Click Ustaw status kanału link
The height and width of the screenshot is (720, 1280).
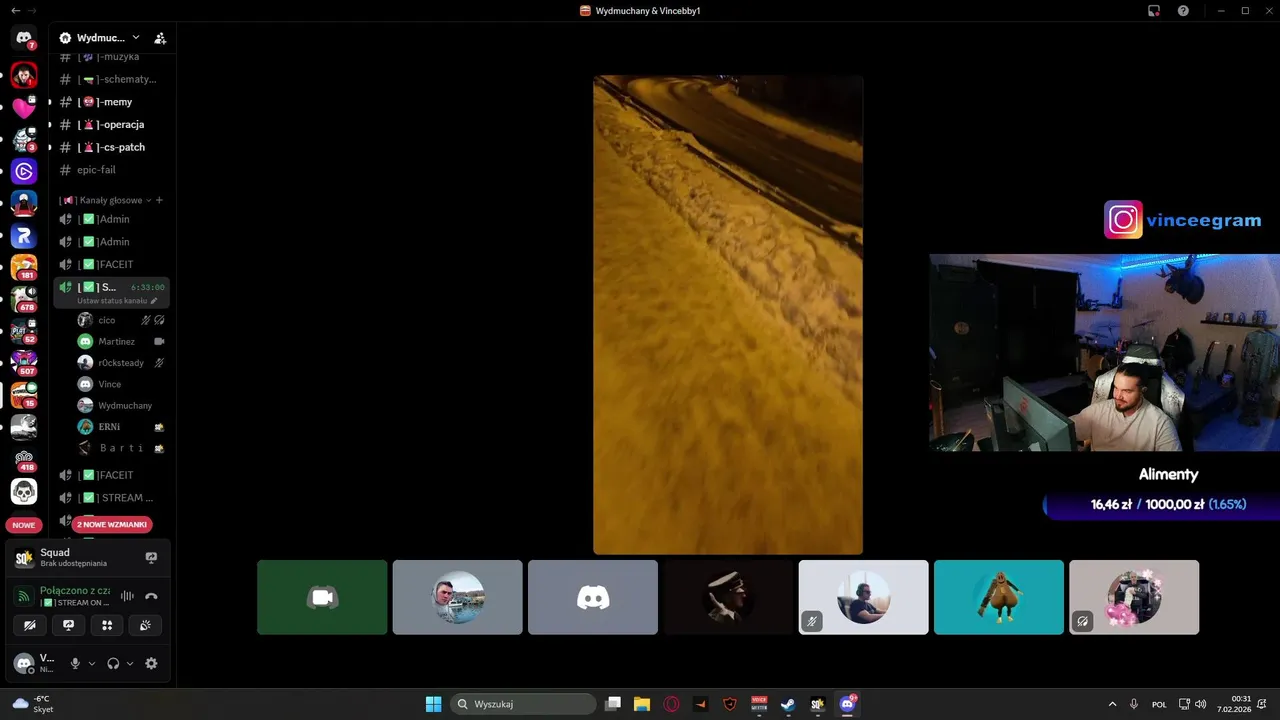click(112, 301)
